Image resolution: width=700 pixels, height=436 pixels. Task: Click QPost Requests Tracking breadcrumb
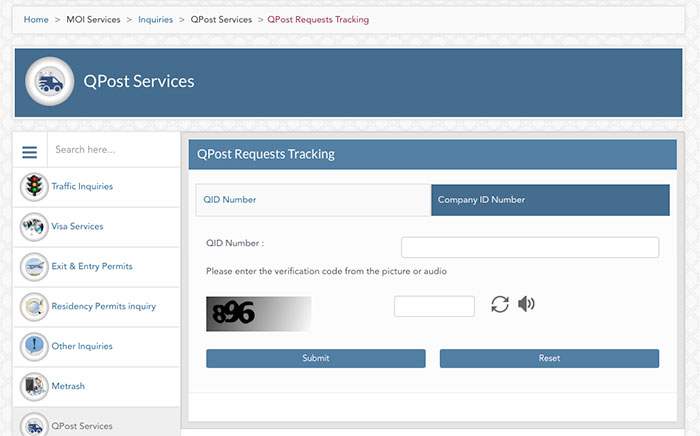pyautogui.click(x=318, y=20)
